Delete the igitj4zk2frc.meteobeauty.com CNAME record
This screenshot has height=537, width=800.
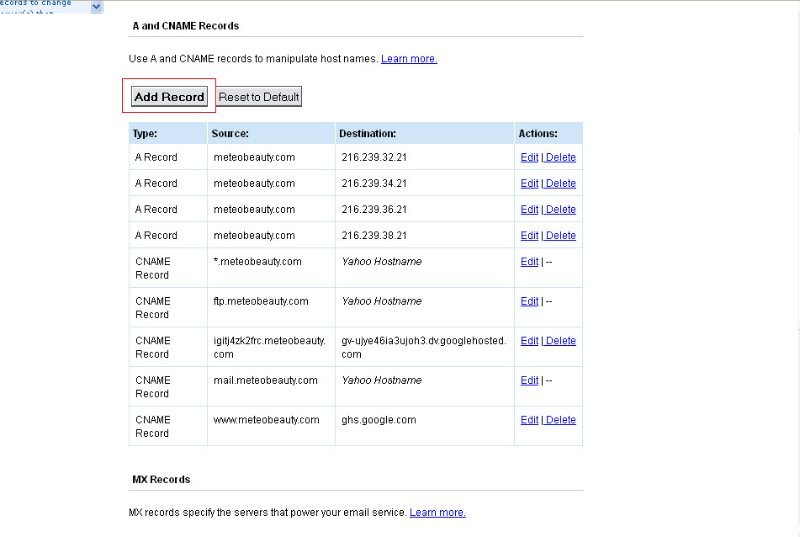tap(561, 341)
